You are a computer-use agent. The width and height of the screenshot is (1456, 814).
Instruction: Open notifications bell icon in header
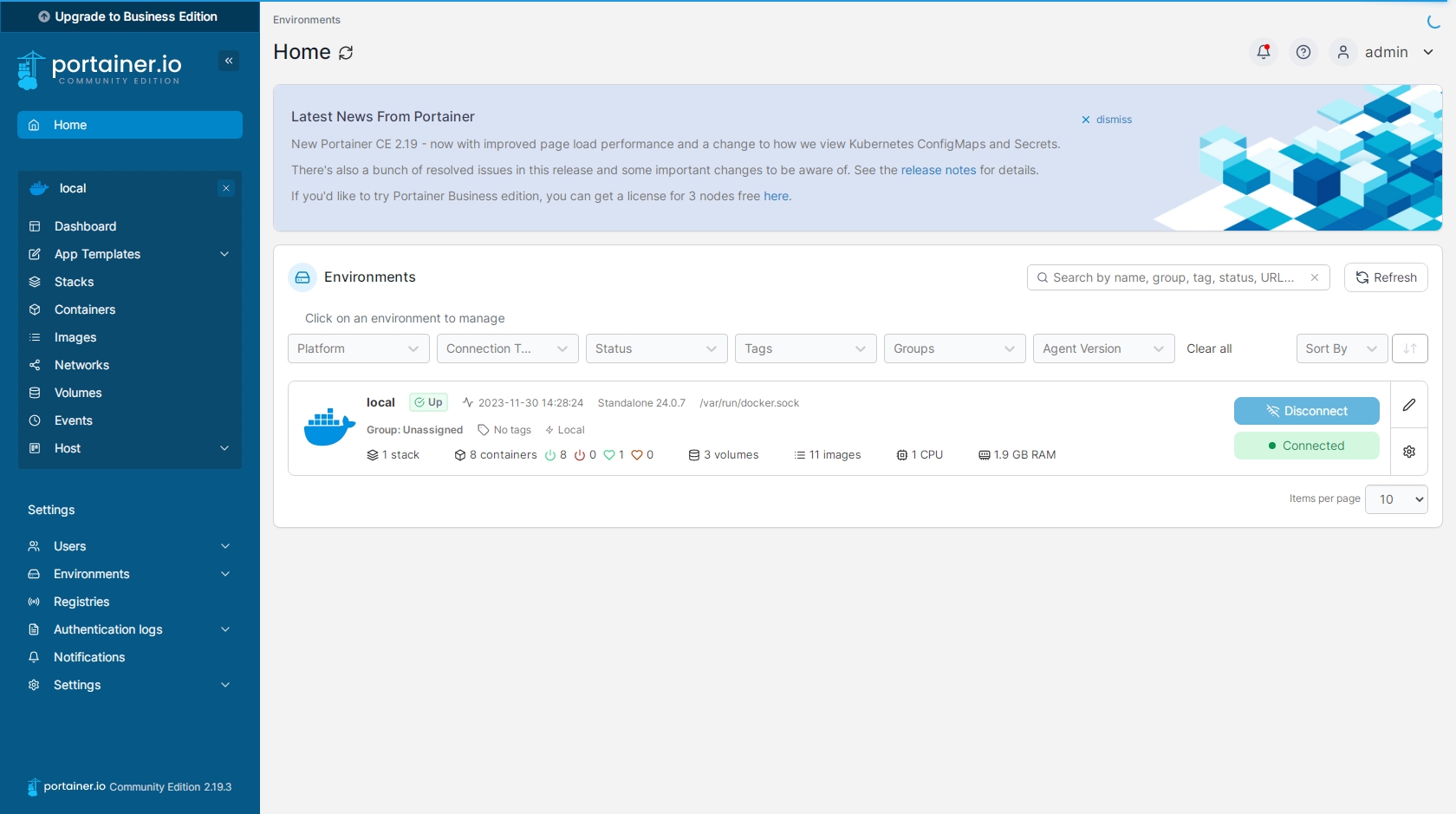(1264, 52)
